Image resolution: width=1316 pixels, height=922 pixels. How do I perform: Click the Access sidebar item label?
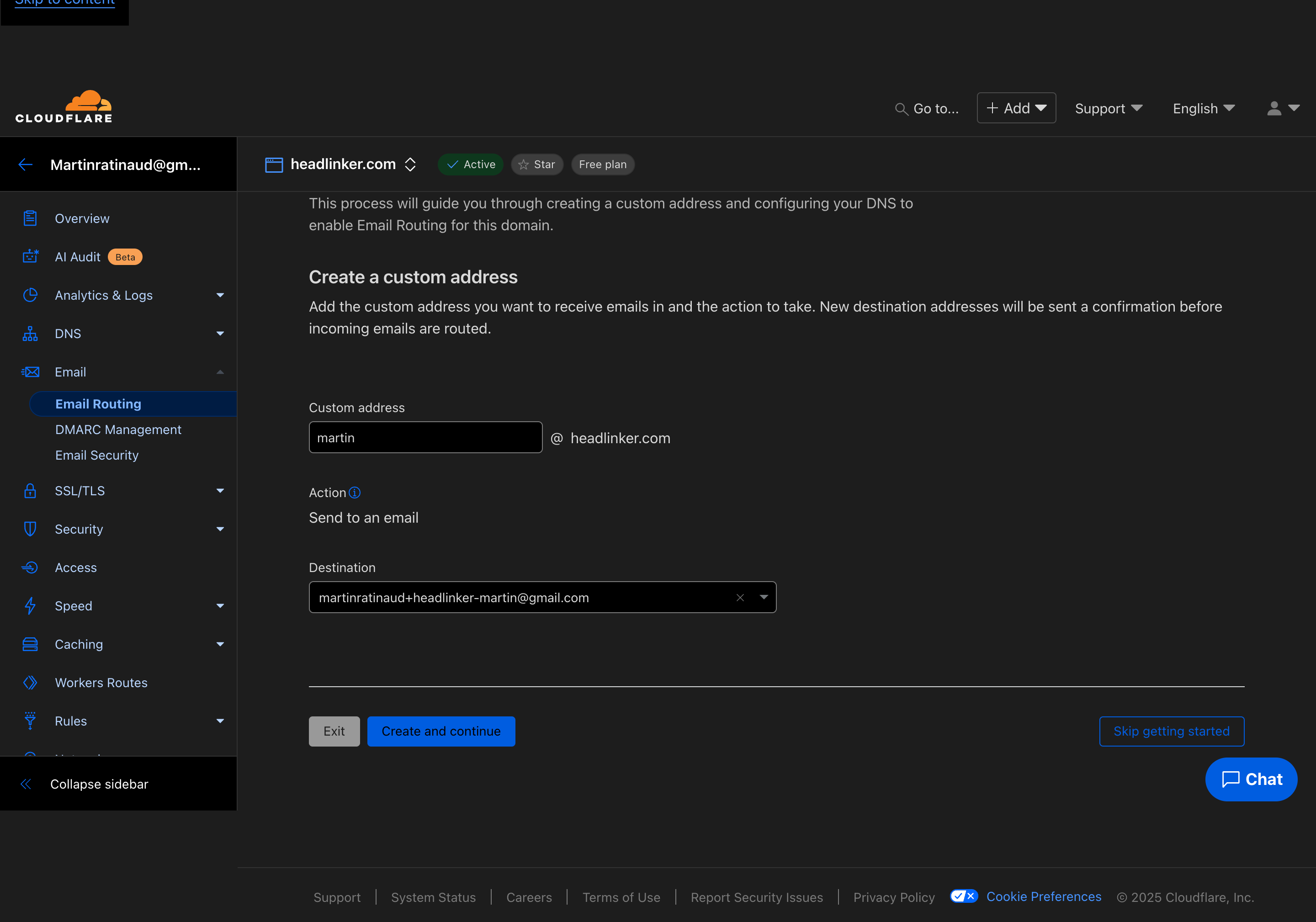tap(76, 567)
